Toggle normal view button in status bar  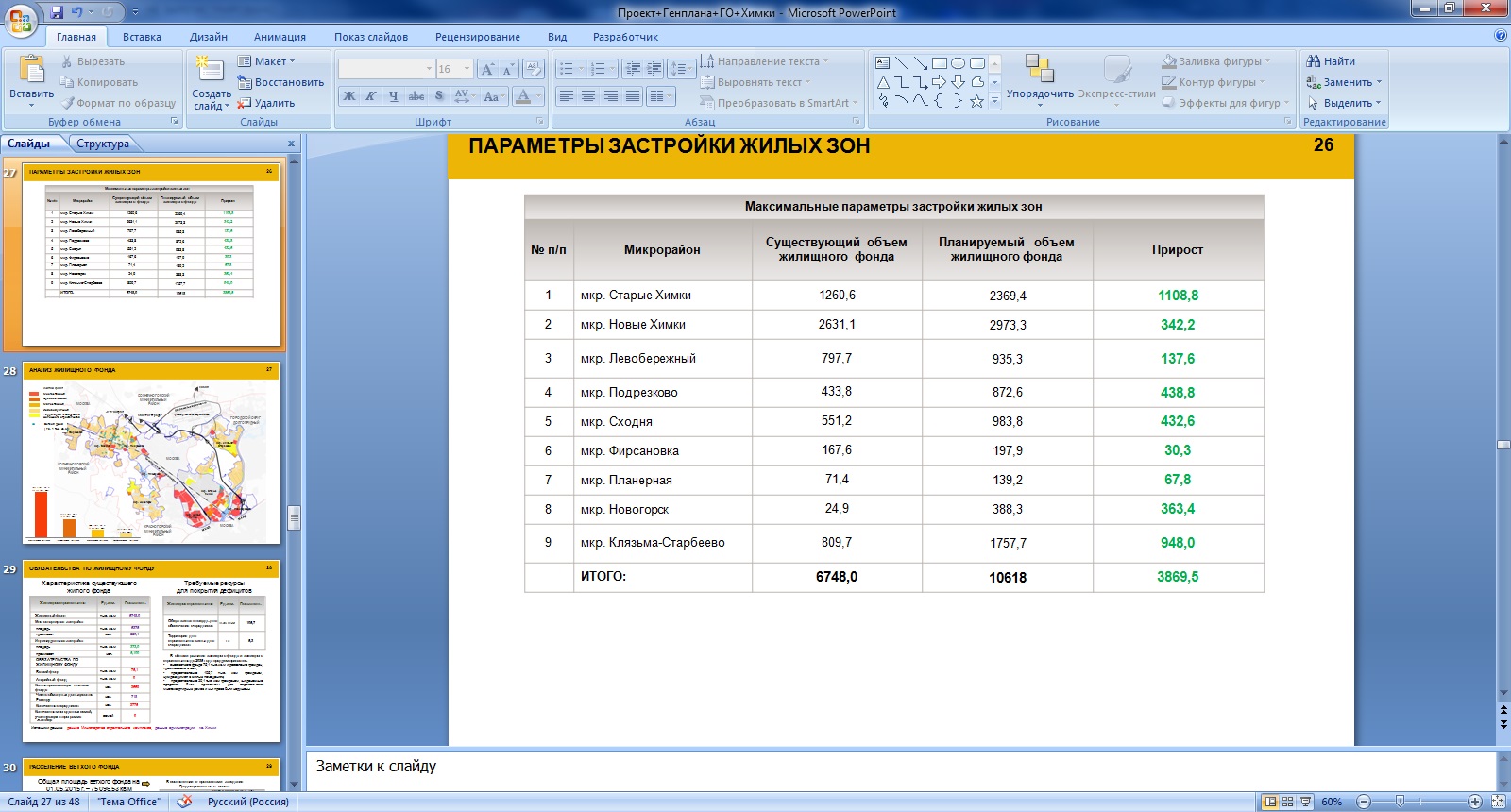pos(1270,802)
